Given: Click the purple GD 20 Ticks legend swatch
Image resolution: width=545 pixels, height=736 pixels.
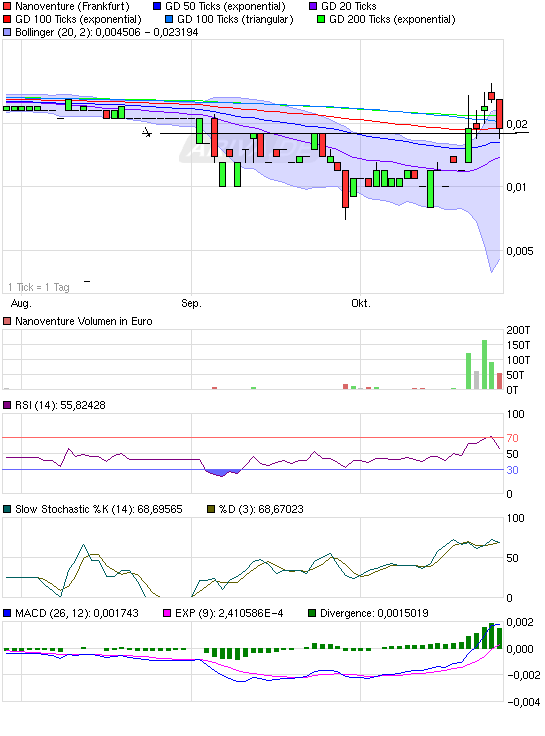Looking at the screenshot, I should coord(313,7).
